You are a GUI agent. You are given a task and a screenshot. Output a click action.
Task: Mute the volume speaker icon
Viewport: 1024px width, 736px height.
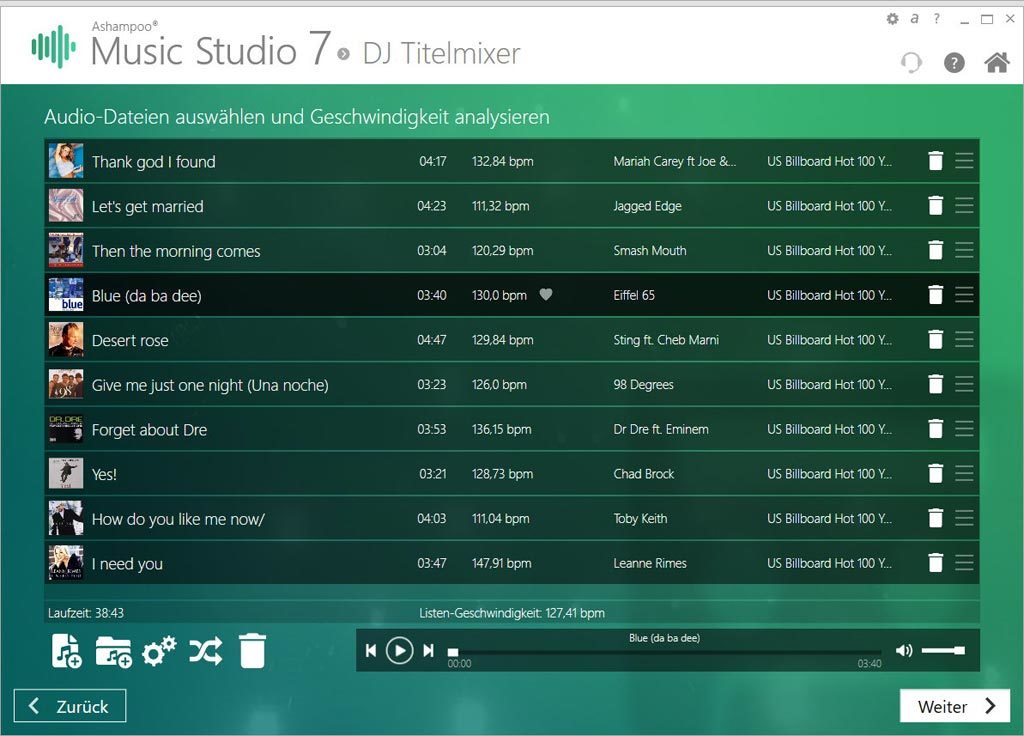point(904,650)
